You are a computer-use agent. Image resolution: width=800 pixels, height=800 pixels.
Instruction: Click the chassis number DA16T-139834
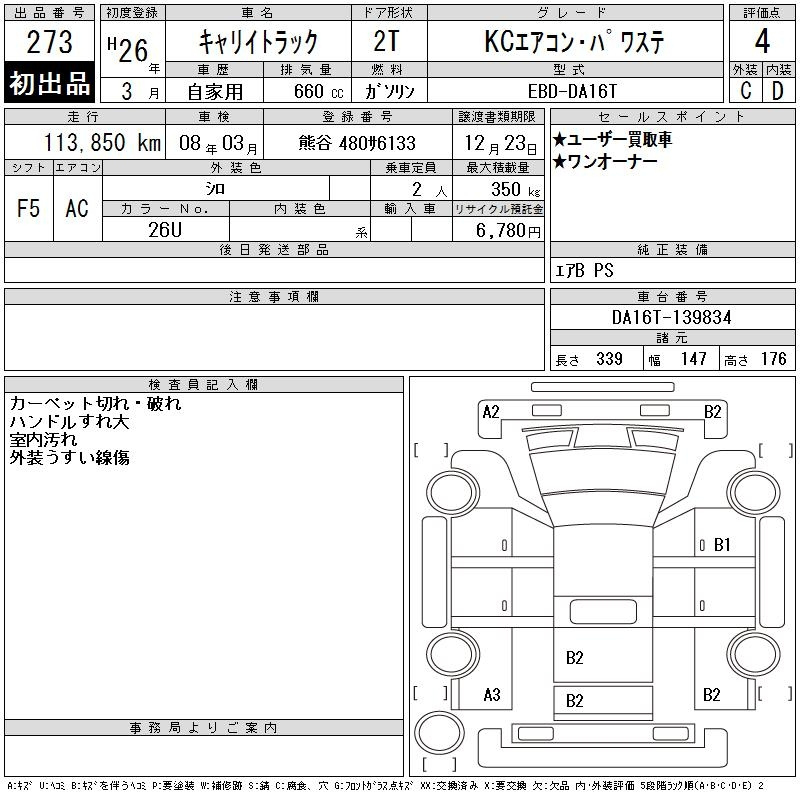coord(671,317)
